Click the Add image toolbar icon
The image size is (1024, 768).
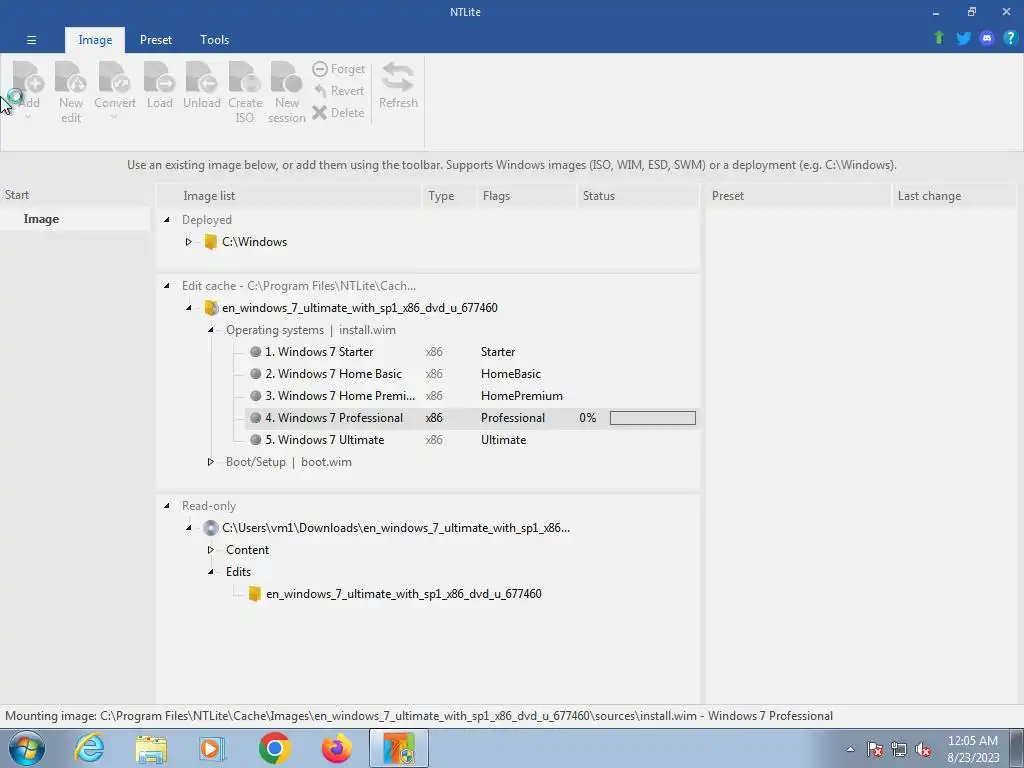28,78
